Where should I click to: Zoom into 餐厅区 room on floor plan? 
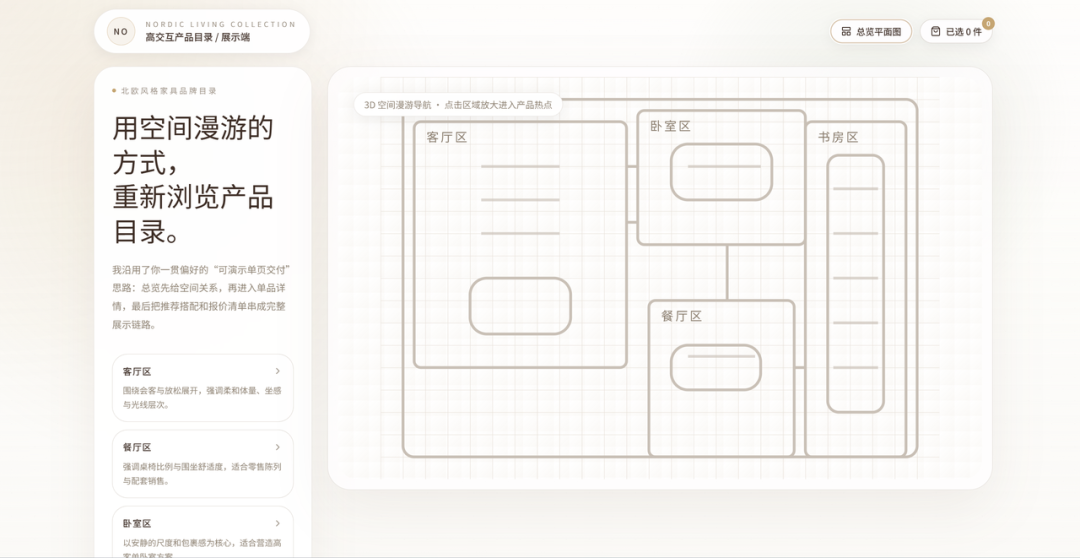721,378
